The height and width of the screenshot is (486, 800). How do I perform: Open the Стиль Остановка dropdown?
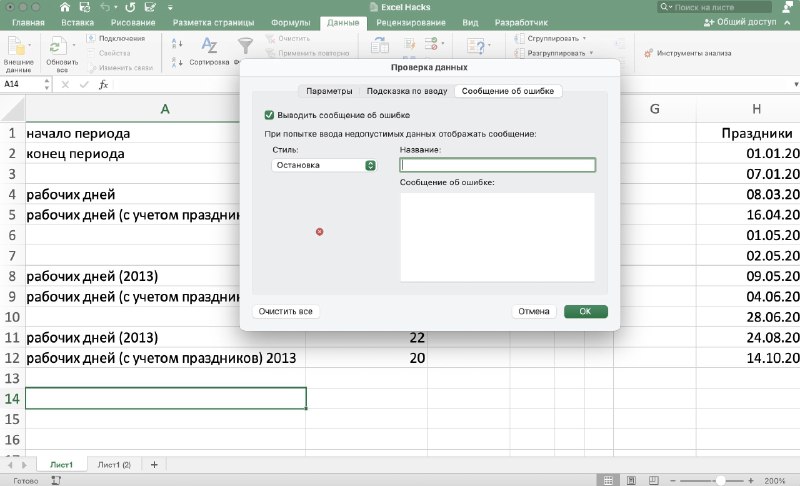click(x=324, y=165)
